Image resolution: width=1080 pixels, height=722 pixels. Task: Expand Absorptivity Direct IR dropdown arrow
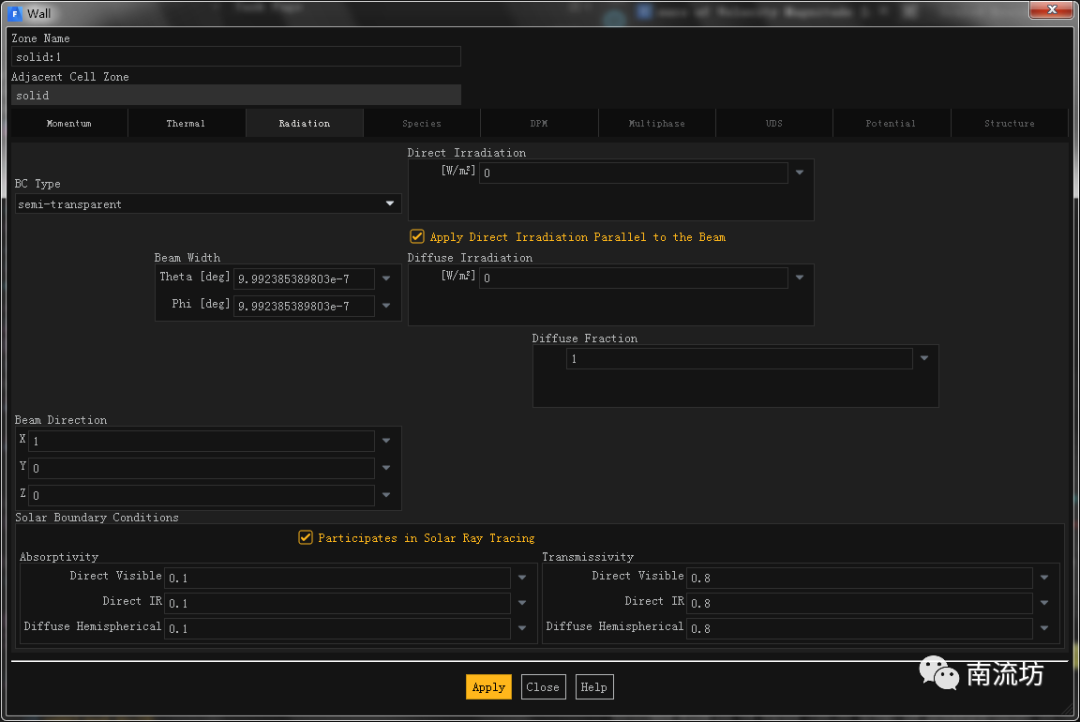coord(522,603)
